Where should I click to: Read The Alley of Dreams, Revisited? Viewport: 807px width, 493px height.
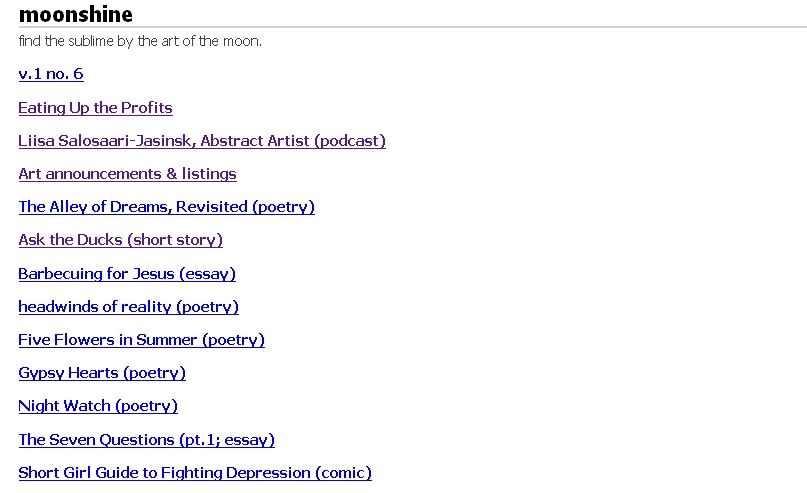coord(166,207)
